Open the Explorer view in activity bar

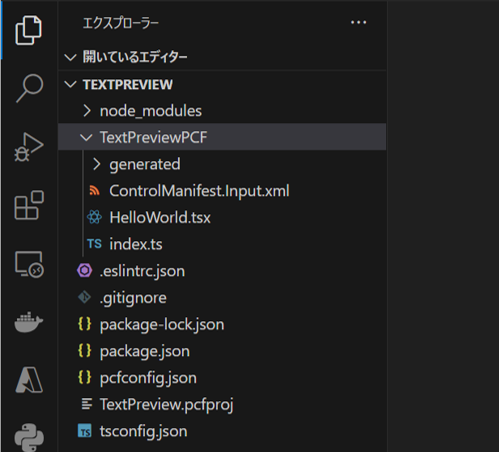click(x=29, y=30)
